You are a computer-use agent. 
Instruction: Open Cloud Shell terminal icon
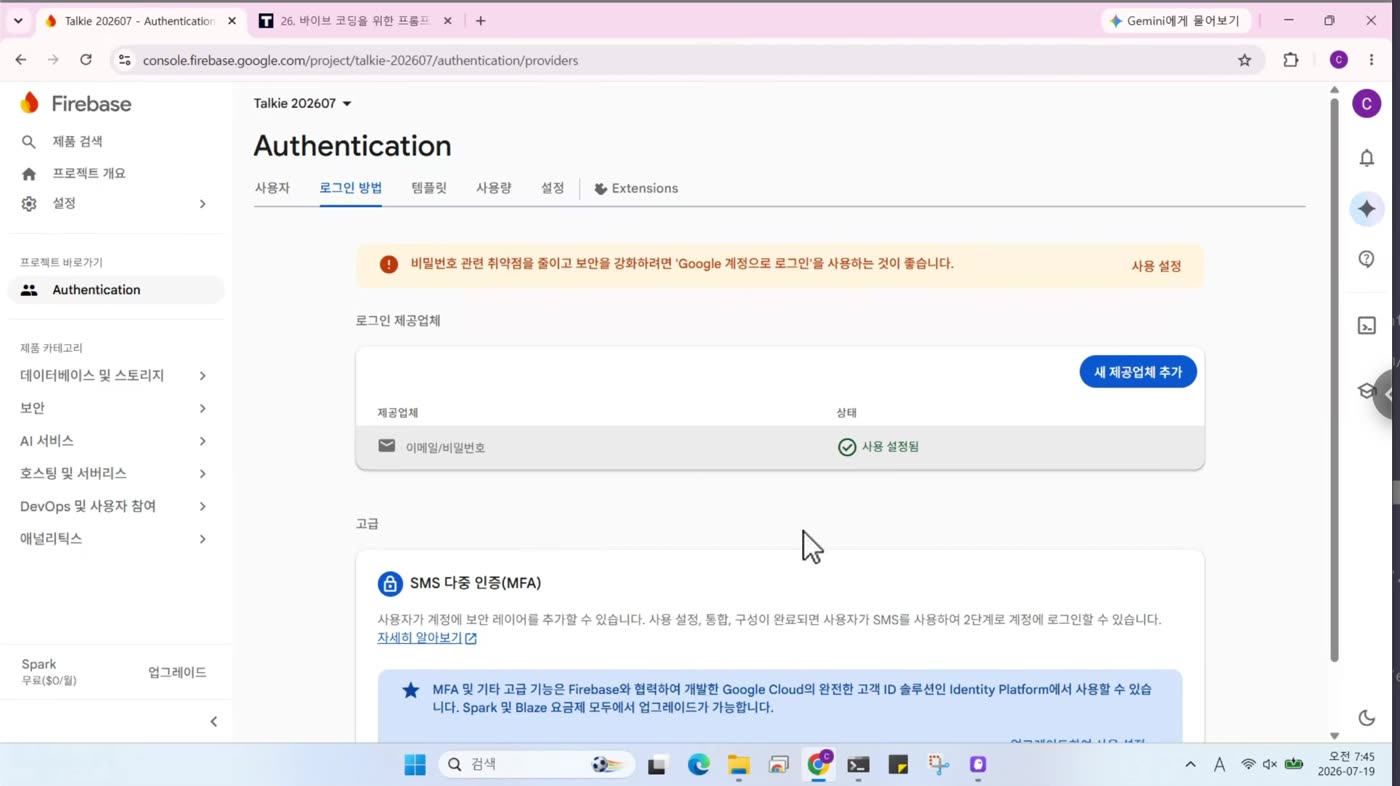coord(1367,325)
